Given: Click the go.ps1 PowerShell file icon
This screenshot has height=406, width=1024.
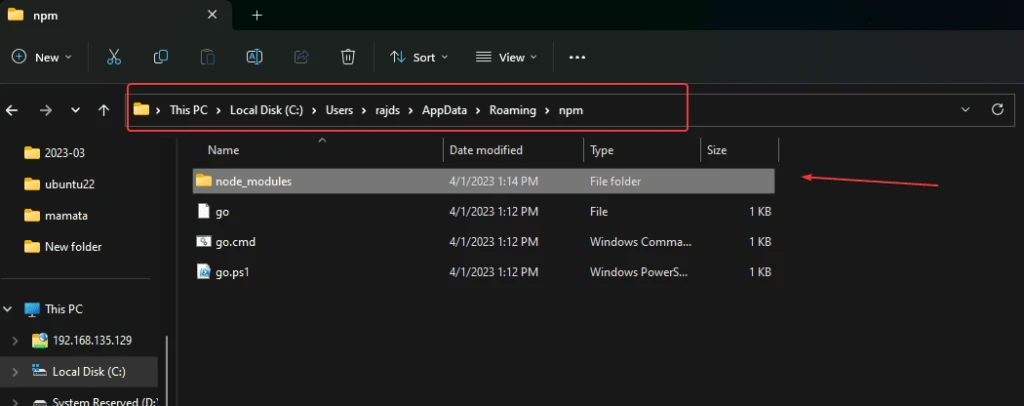Looking at the screenshot, I should click(x=204, y=272).
